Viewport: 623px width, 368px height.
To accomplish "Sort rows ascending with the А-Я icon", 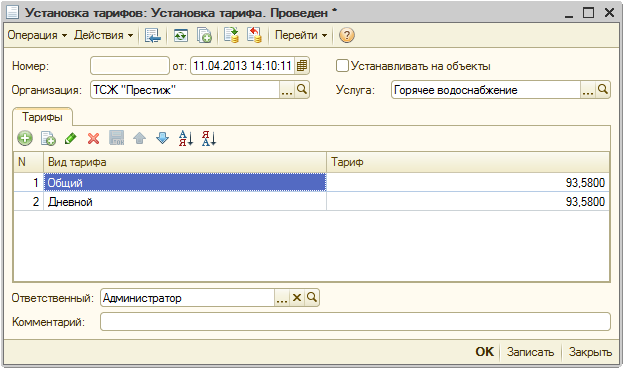I will [x=186, y=138].
